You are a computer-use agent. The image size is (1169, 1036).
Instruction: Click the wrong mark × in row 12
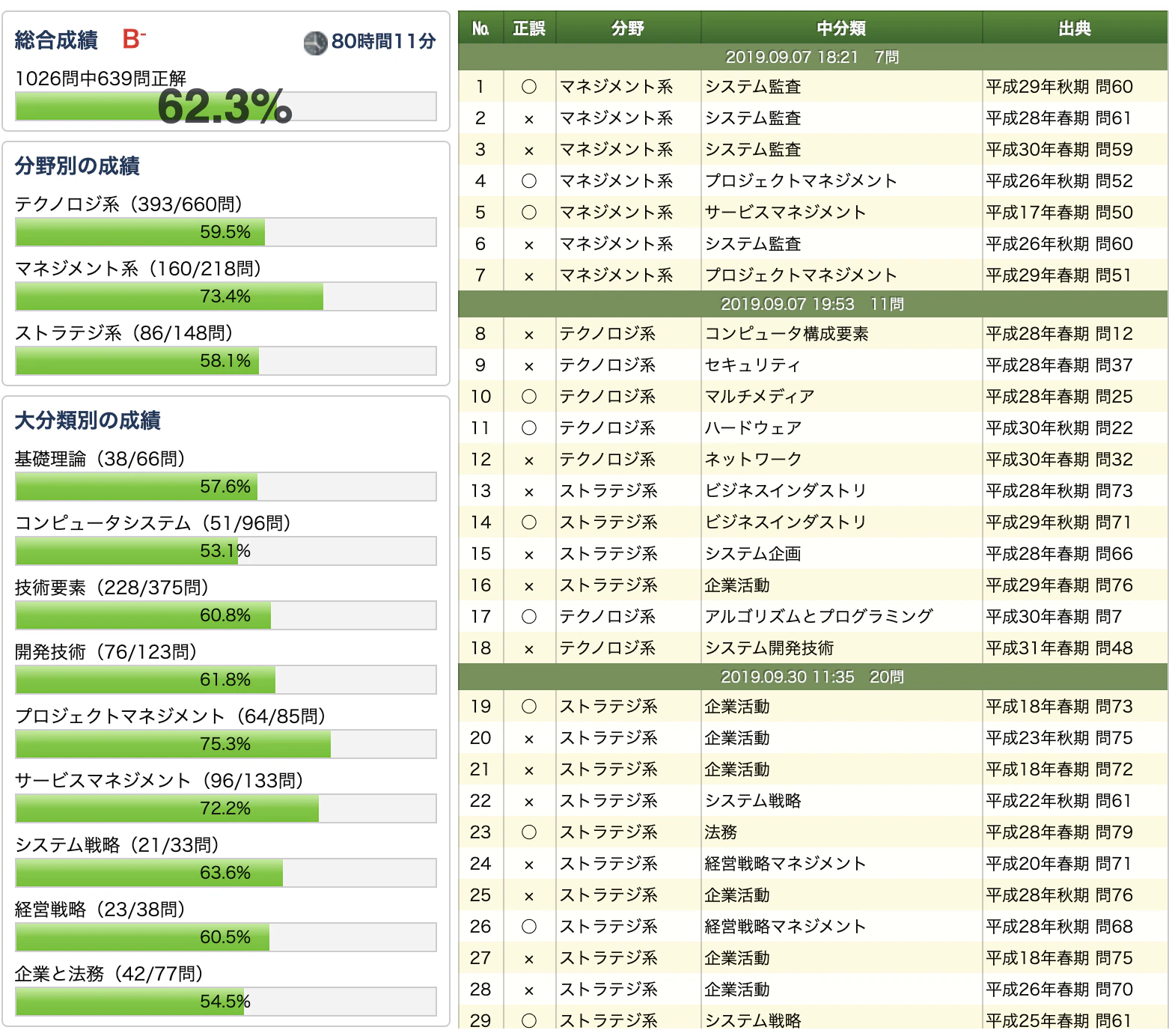coord(529,460)
